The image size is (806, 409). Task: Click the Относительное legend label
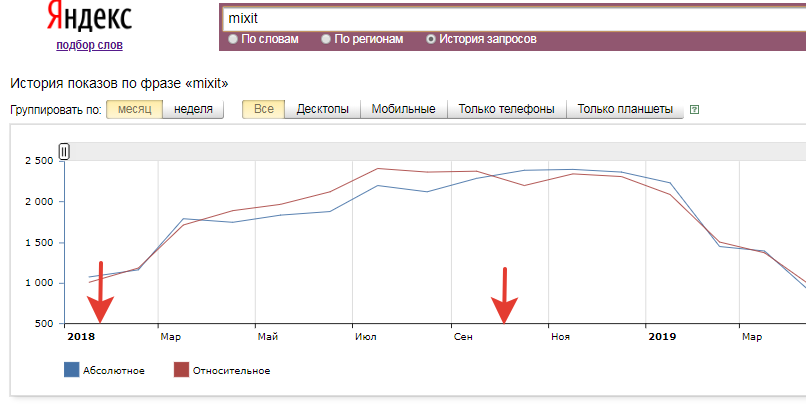tap(231, 370)
